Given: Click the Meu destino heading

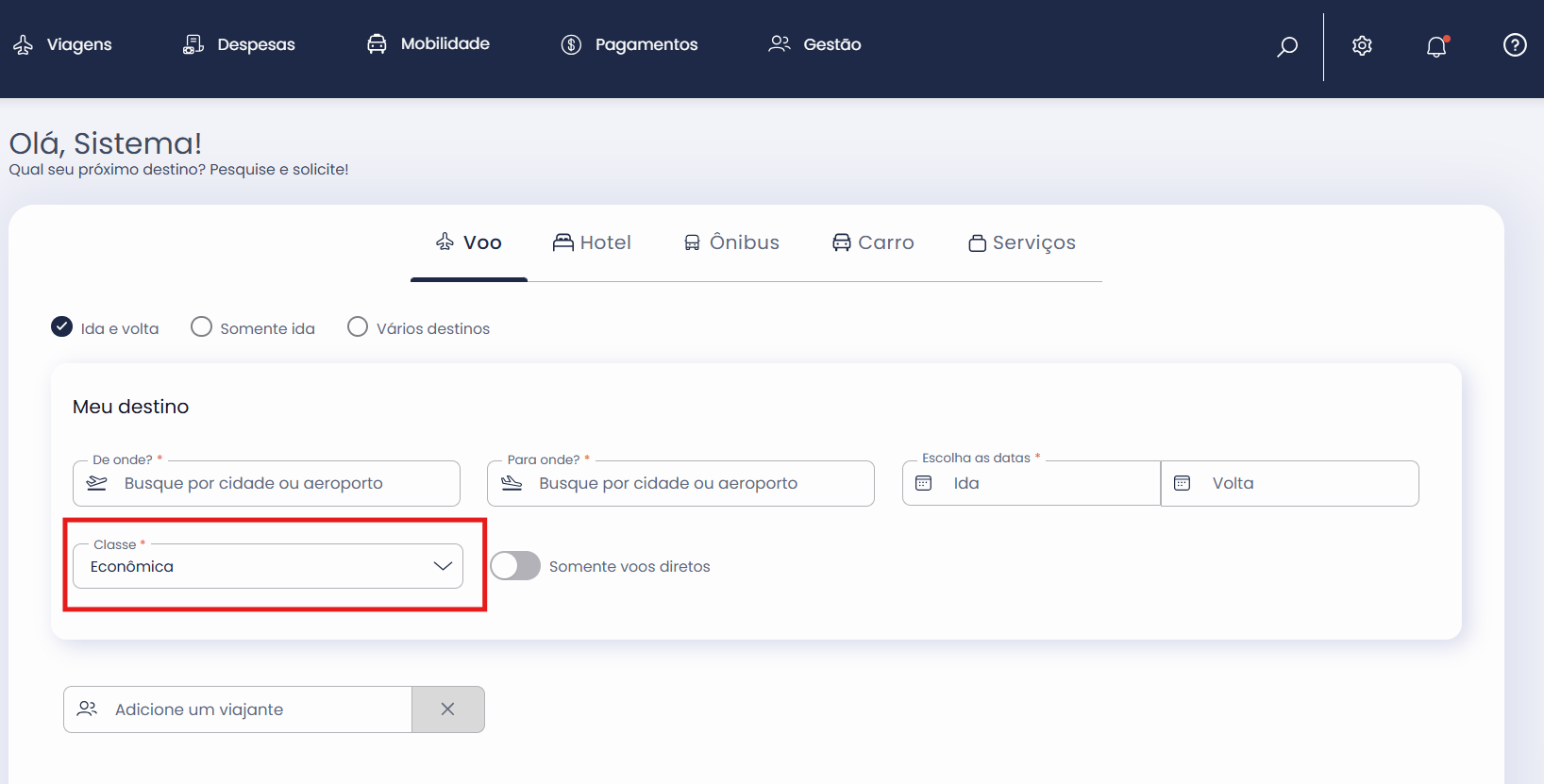Looking at the screenshot, I should point(131,407).
